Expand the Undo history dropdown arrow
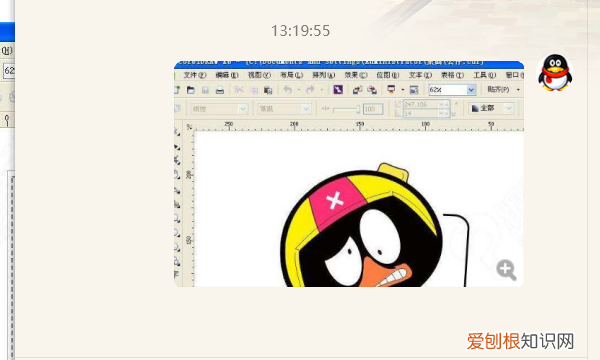Image resolution: width=600 pixels, height=360 pixels. pyautogui.click(x=299, y=90)
